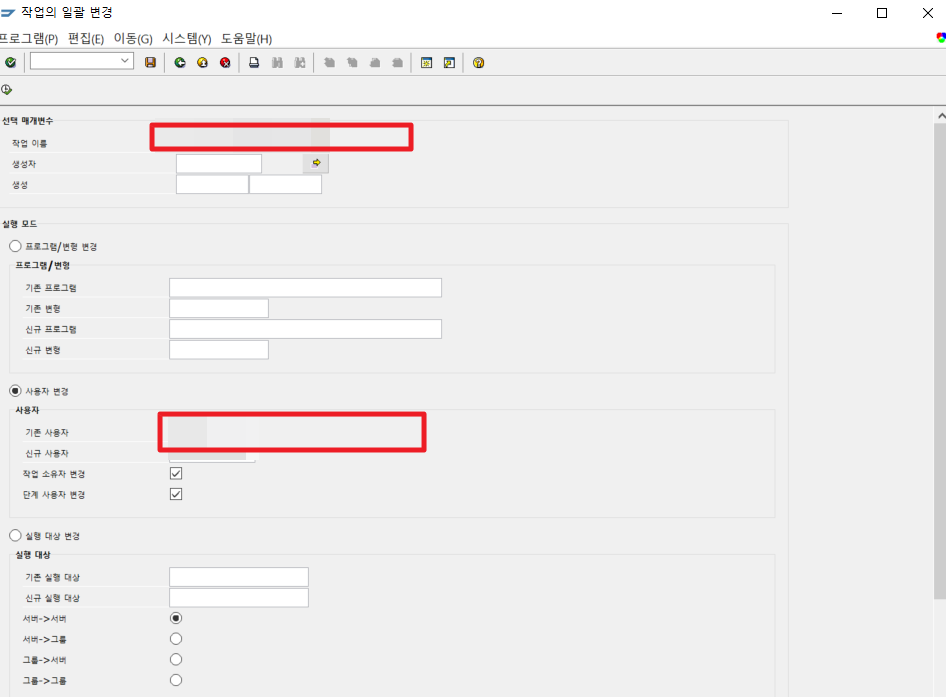
Task: Select the 그룹->그룹 radio option
Action: coord(176,680)
